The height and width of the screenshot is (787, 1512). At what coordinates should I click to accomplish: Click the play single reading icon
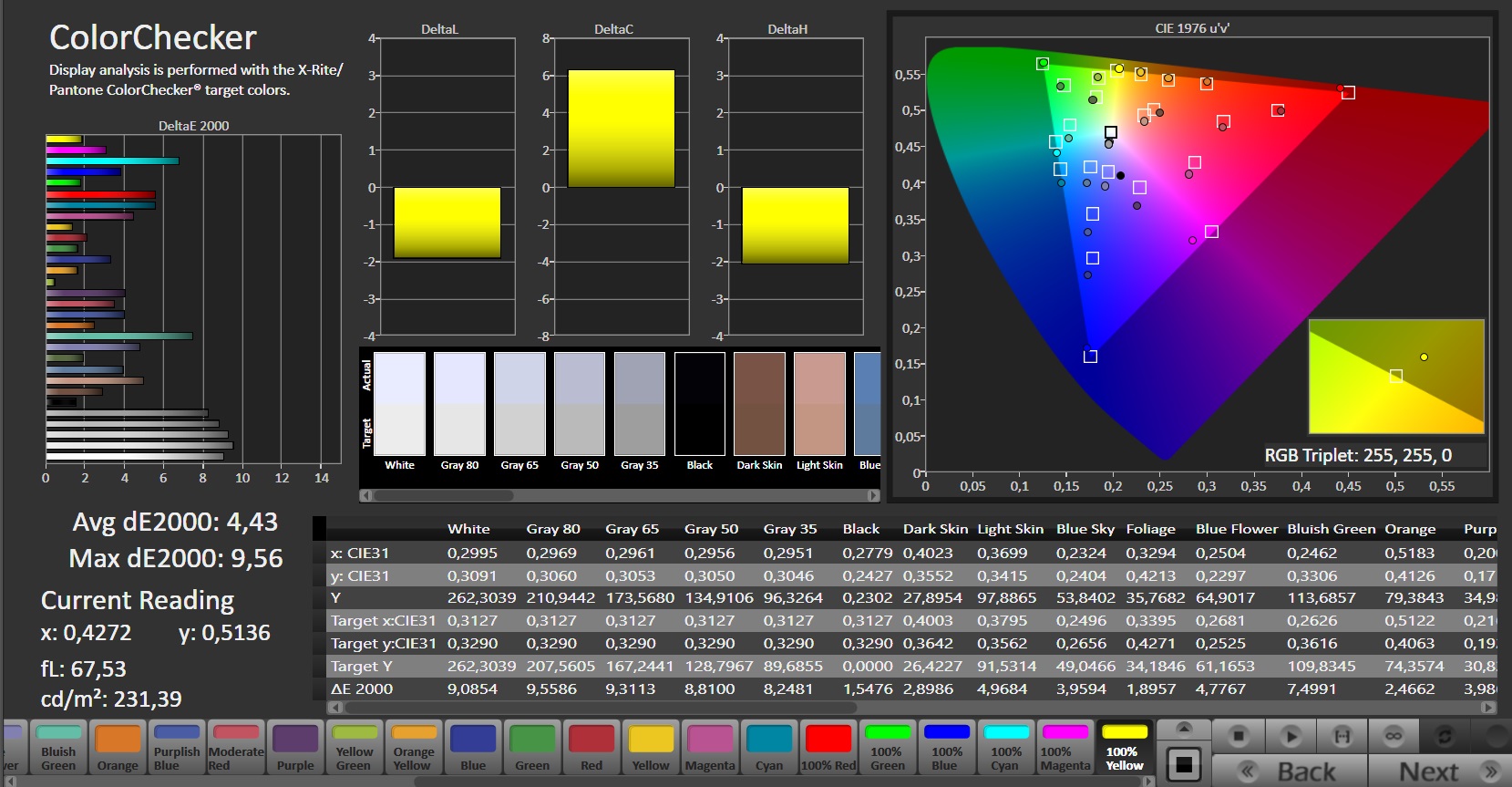1290,735
